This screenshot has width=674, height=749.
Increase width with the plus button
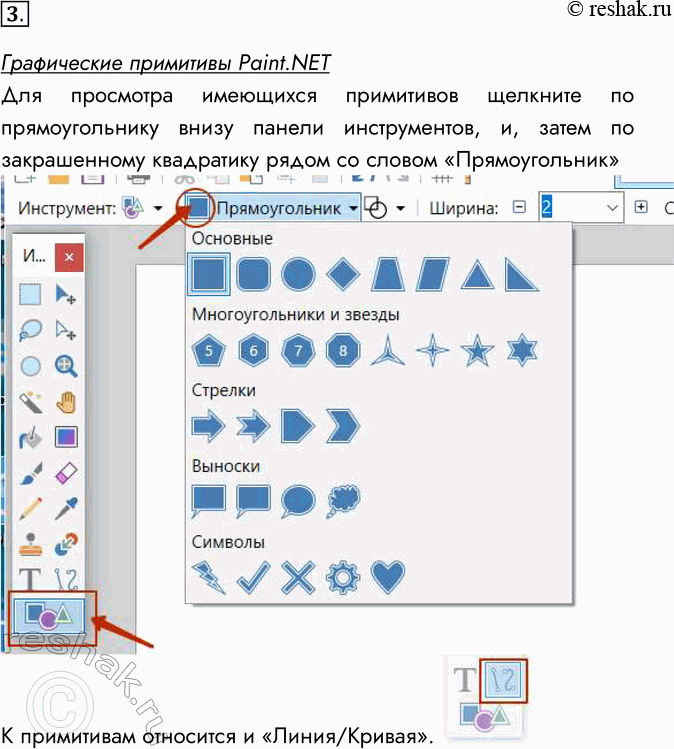pos(641,208)
